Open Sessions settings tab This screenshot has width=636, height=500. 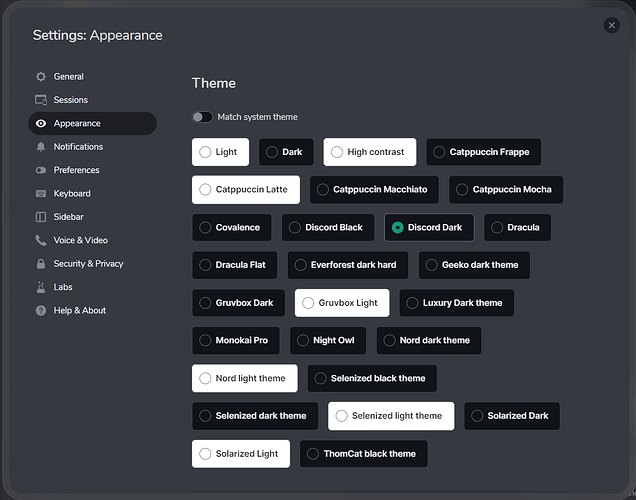pyautogui.click(x=92, y=100)
